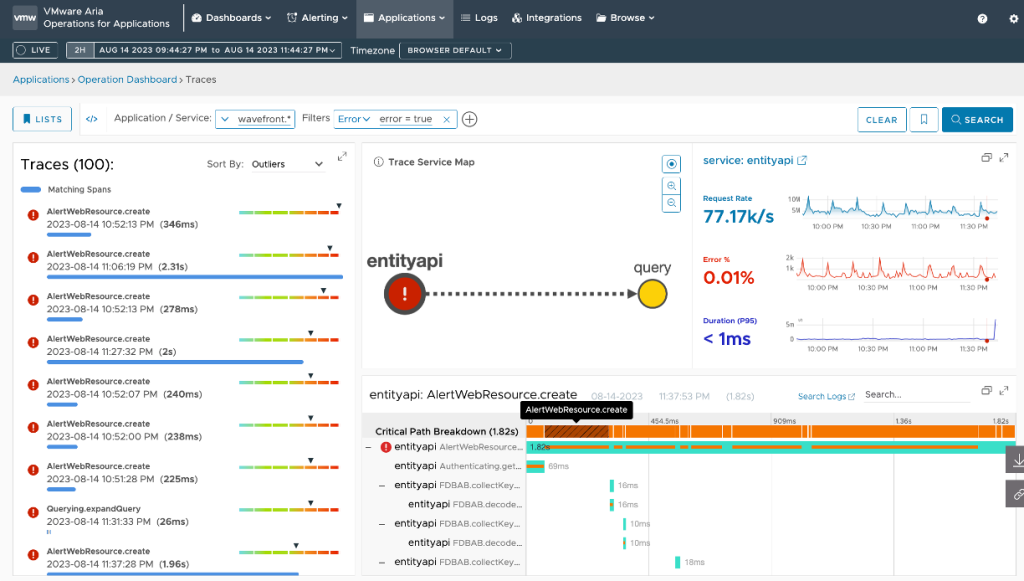Select the entityapi error node
The height and width of the screenshot is (581, 1024).
click(405, 294)
